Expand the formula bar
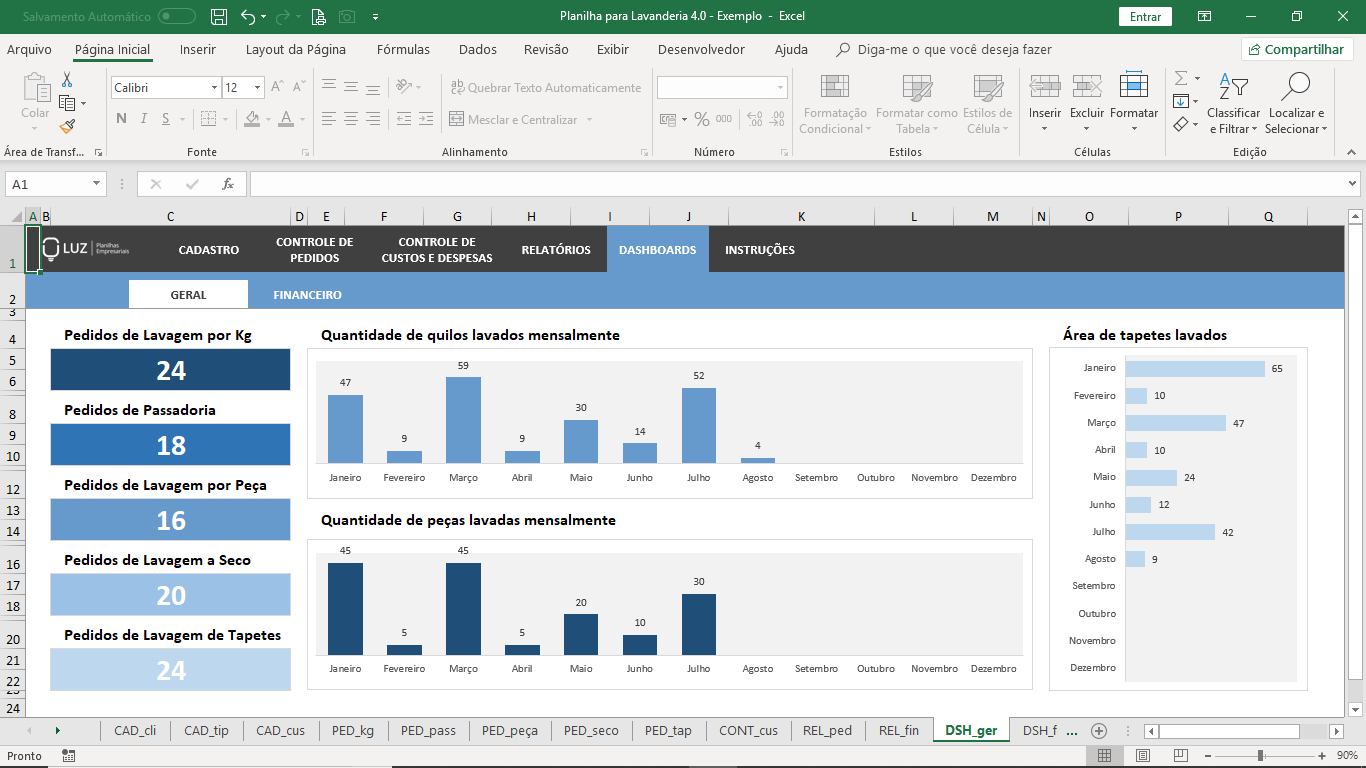1366x768 pixels. tap(1353, 184)
